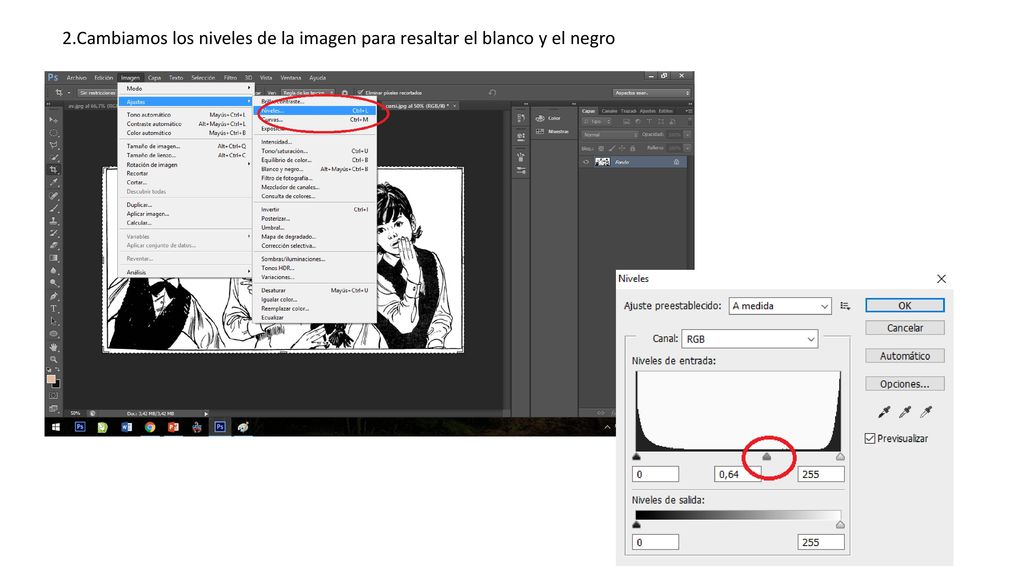Open the Filtro menu

pyautogui.click(x=231, y=77)
